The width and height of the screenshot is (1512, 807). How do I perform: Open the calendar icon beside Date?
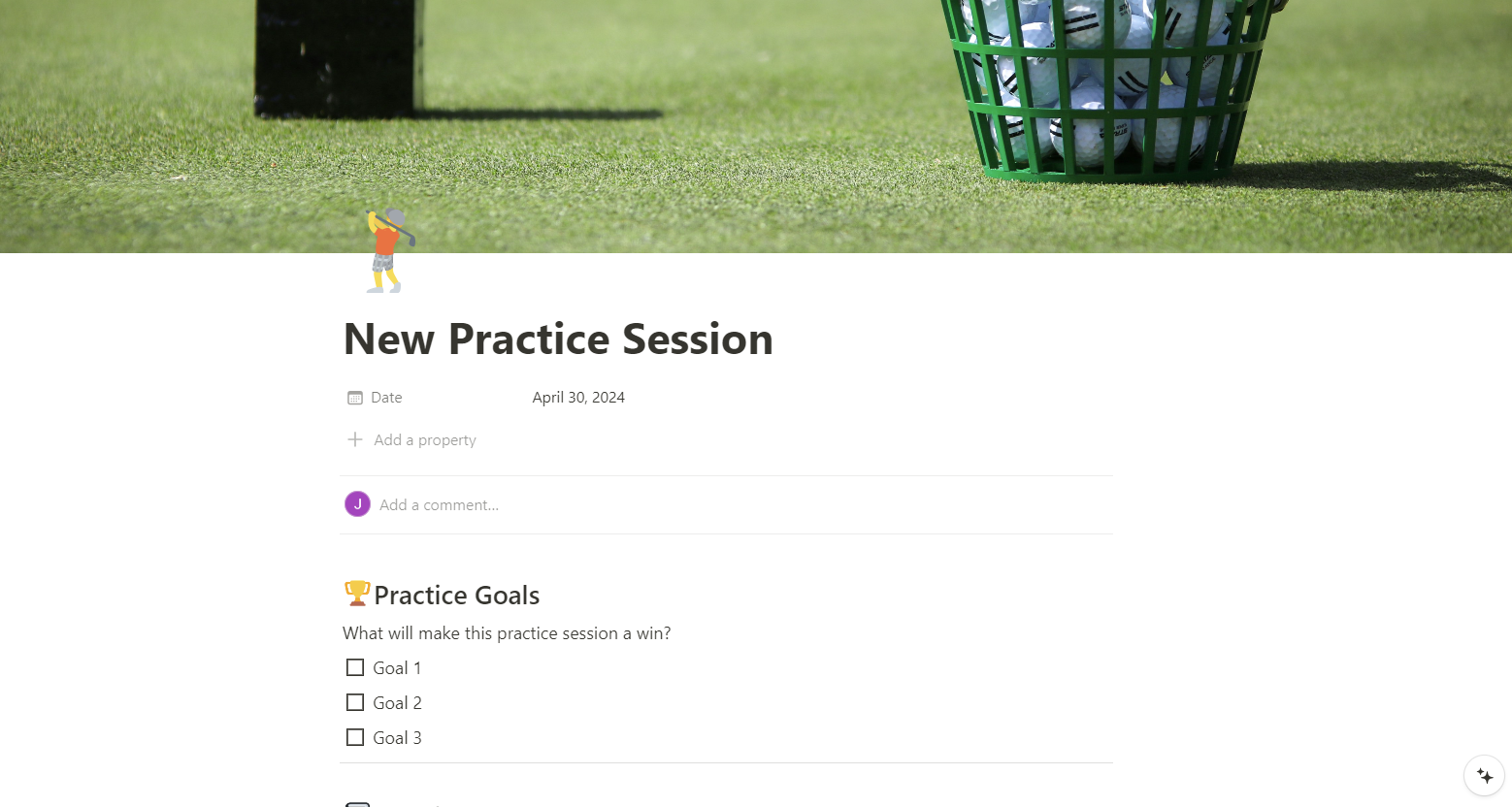(355, 397)
